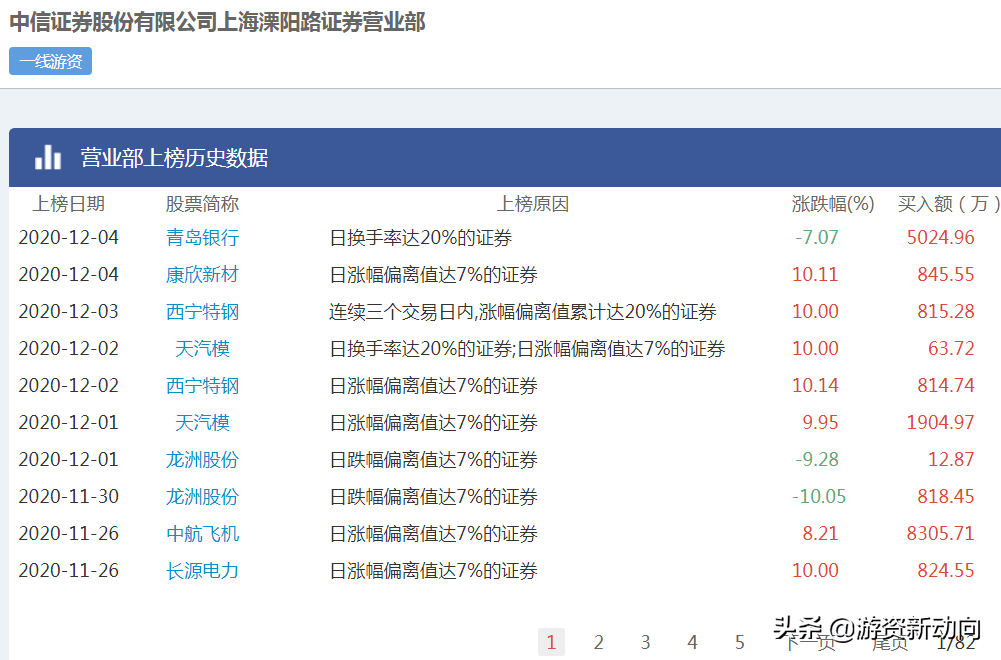This screenshot has width=1001, height=660.
Task: Click the buy amount 1904.97
Action: point(940,423)
